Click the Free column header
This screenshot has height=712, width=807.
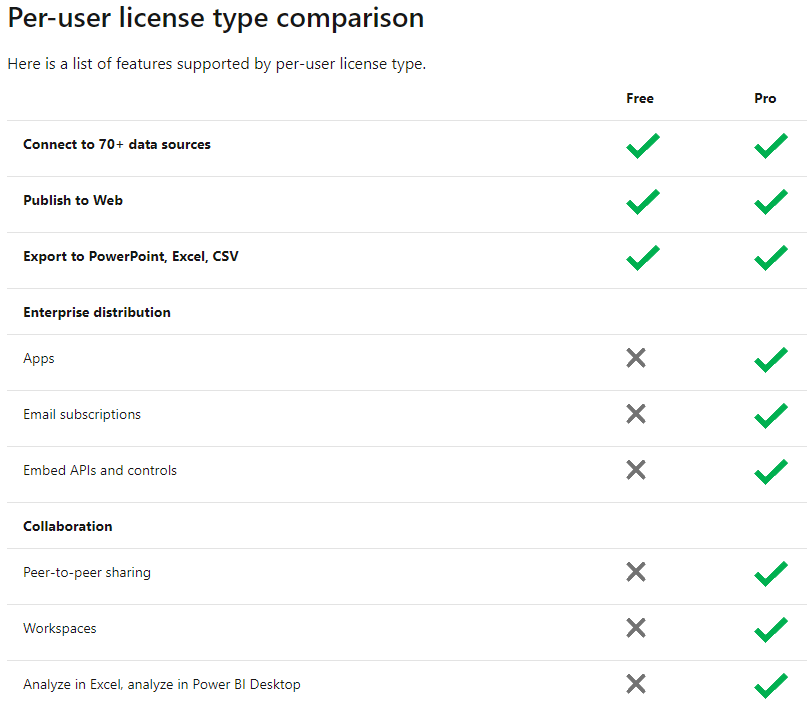[x=640, y=98]
